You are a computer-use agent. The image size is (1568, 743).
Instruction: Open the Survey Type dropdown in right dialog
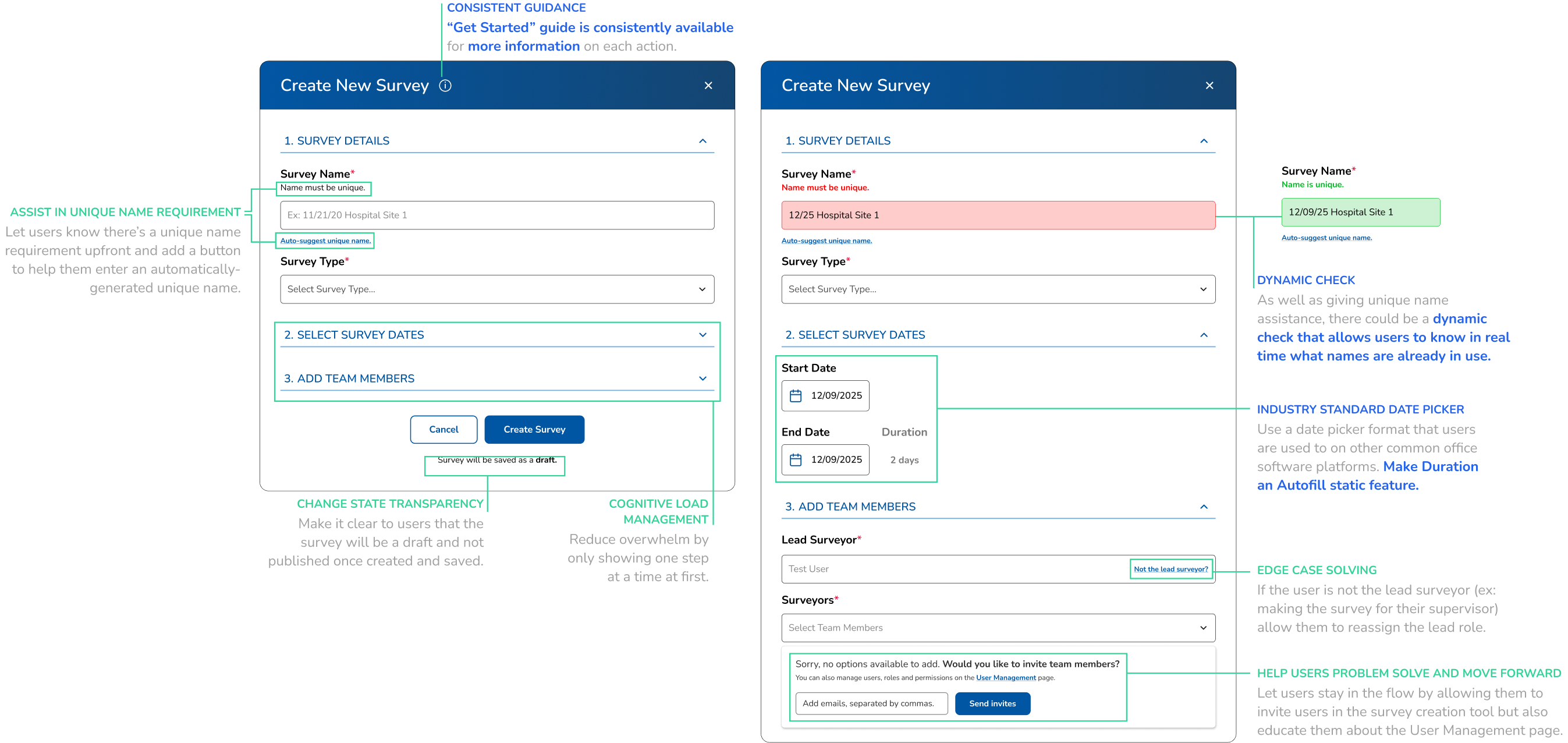tap(998, 289)
